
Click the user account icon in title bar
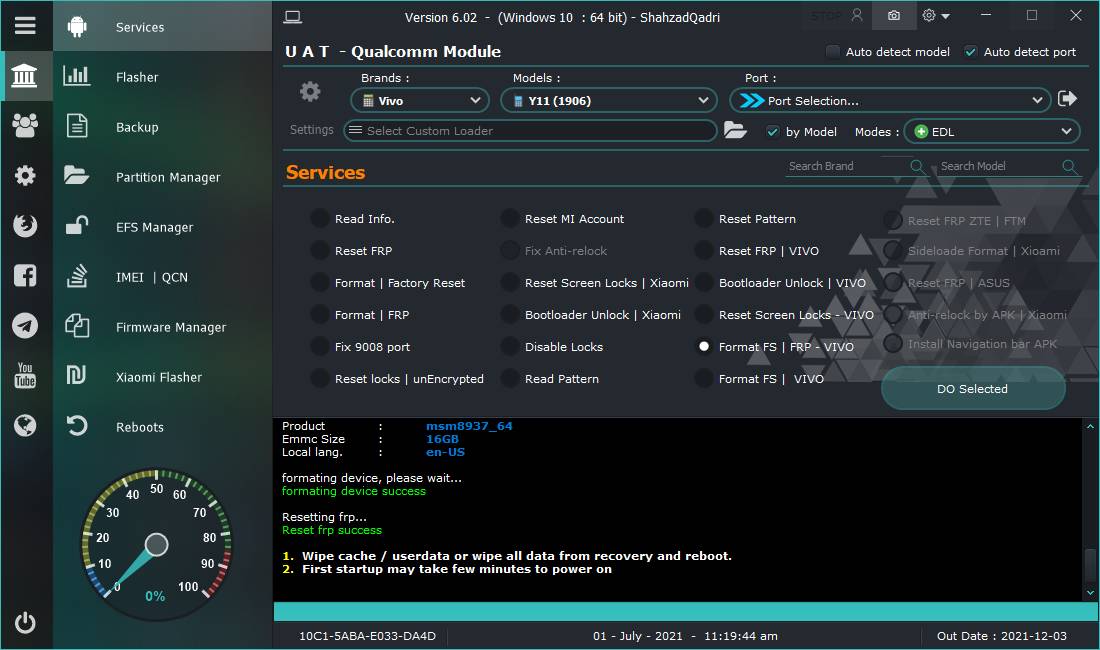(857, 15)
